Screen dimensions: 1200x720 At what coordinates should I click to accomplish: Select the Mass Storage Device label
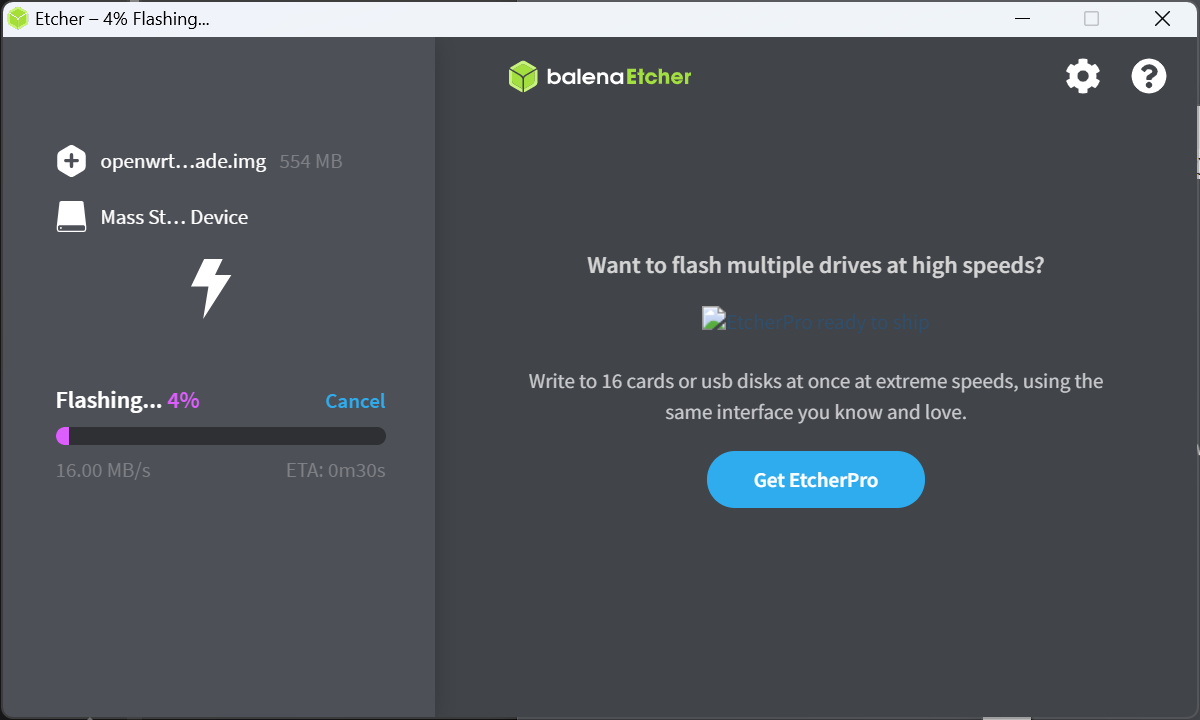(174, 217)
